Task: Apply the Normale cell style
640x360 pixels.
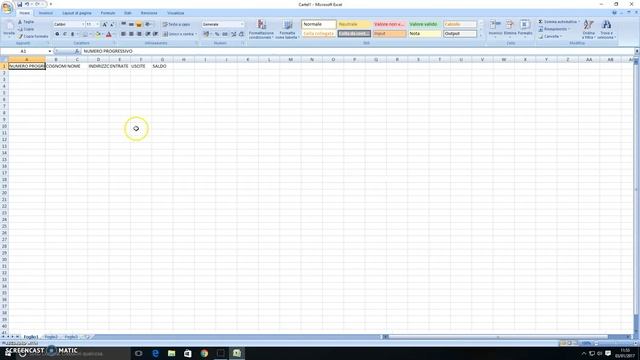Action: tap(319, 24)
